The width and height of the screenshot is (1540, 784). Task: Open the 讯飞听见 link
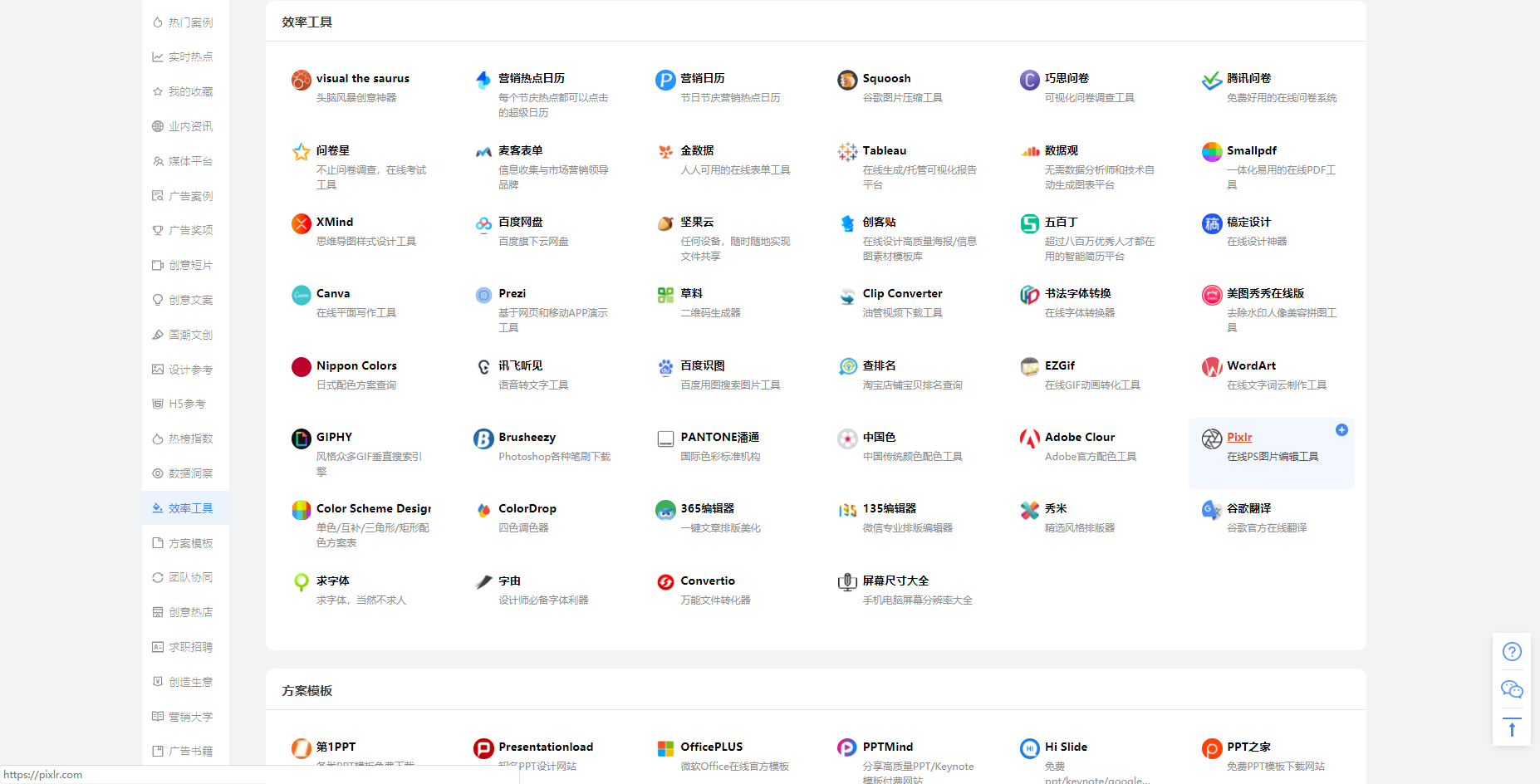click(x=521, y=365)
